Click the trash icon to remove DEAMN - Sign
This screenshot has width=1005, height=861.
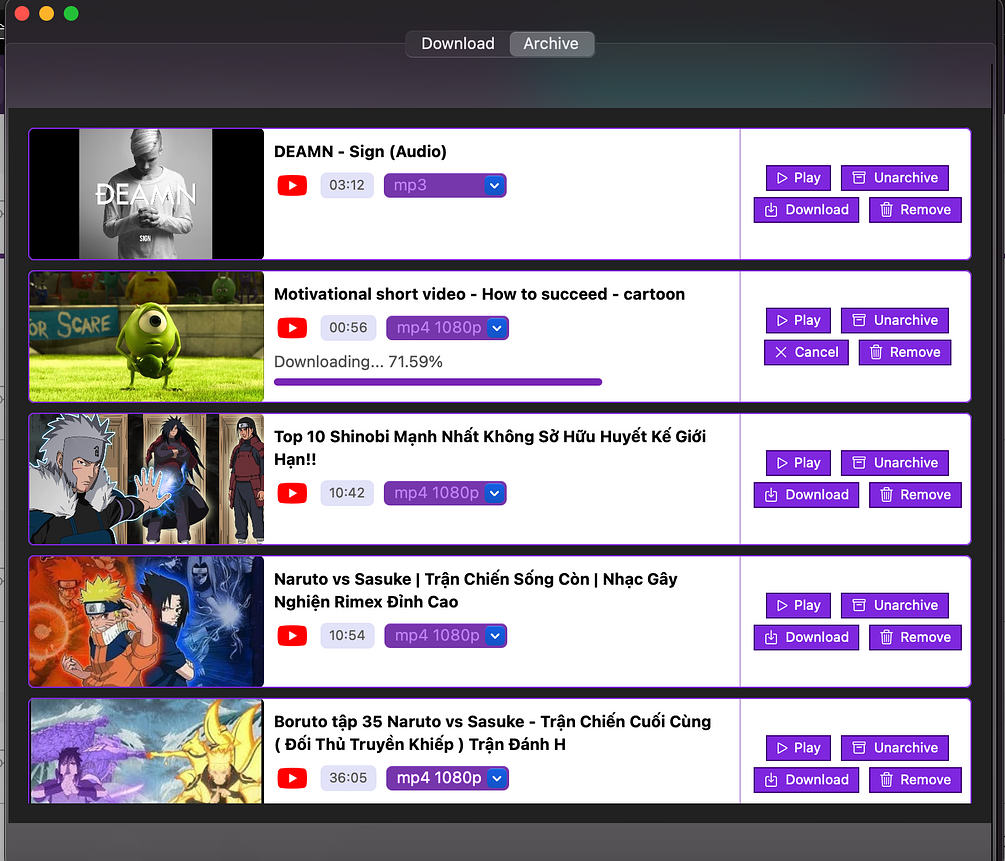888,209
